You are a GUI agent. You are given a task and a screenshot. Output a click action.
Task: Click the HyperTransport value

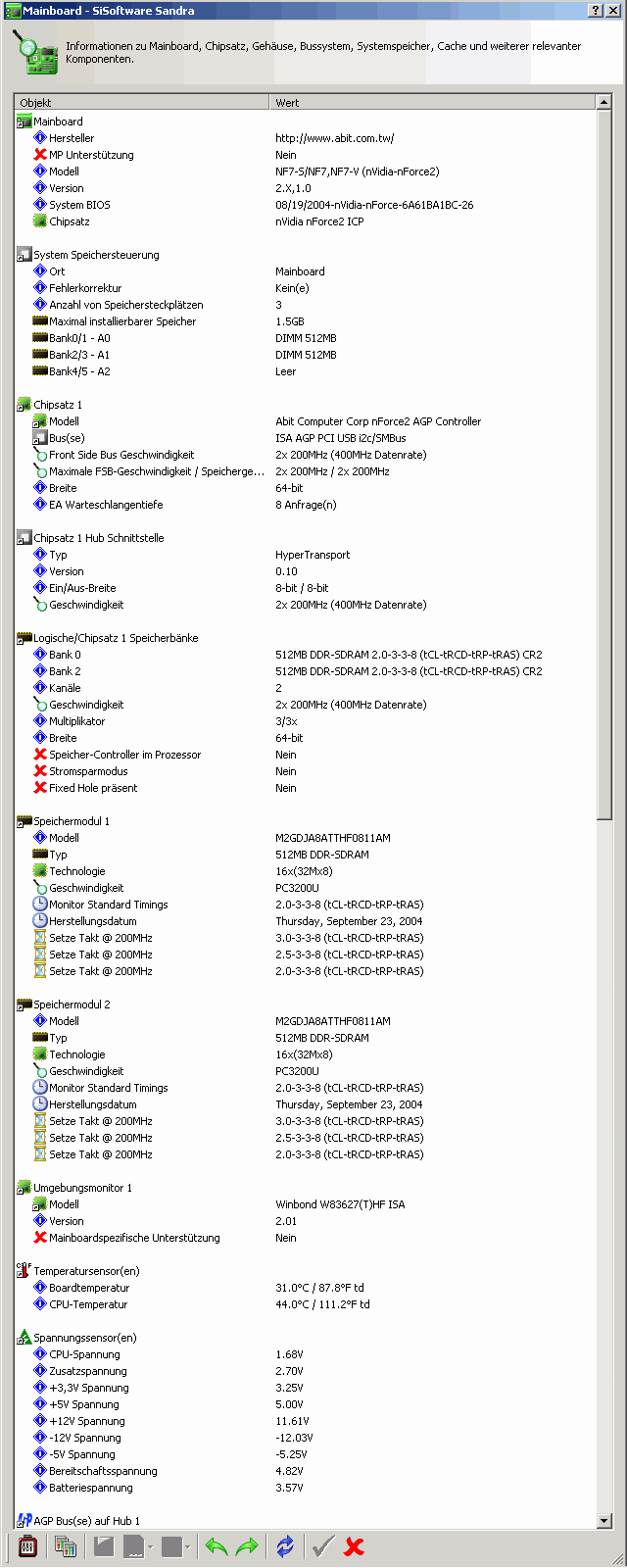point(313,555)
